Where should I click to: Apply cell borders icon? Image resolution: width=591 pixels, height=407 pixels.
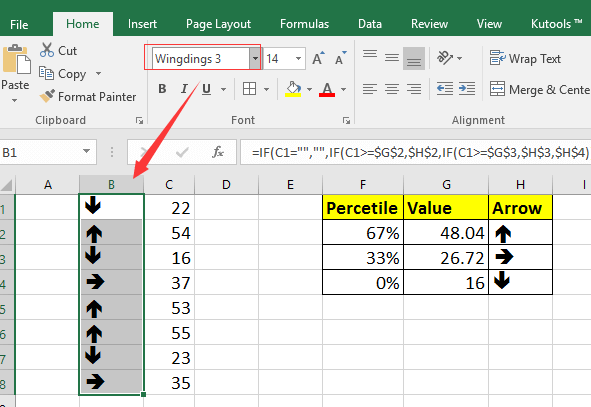249,89
